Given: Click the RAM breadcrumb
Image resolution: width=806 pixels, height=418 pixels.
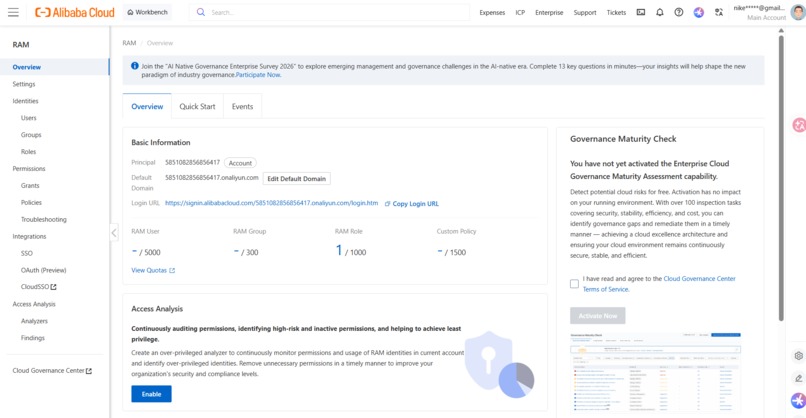Looking at the screenshot, I should click(129, 43).
